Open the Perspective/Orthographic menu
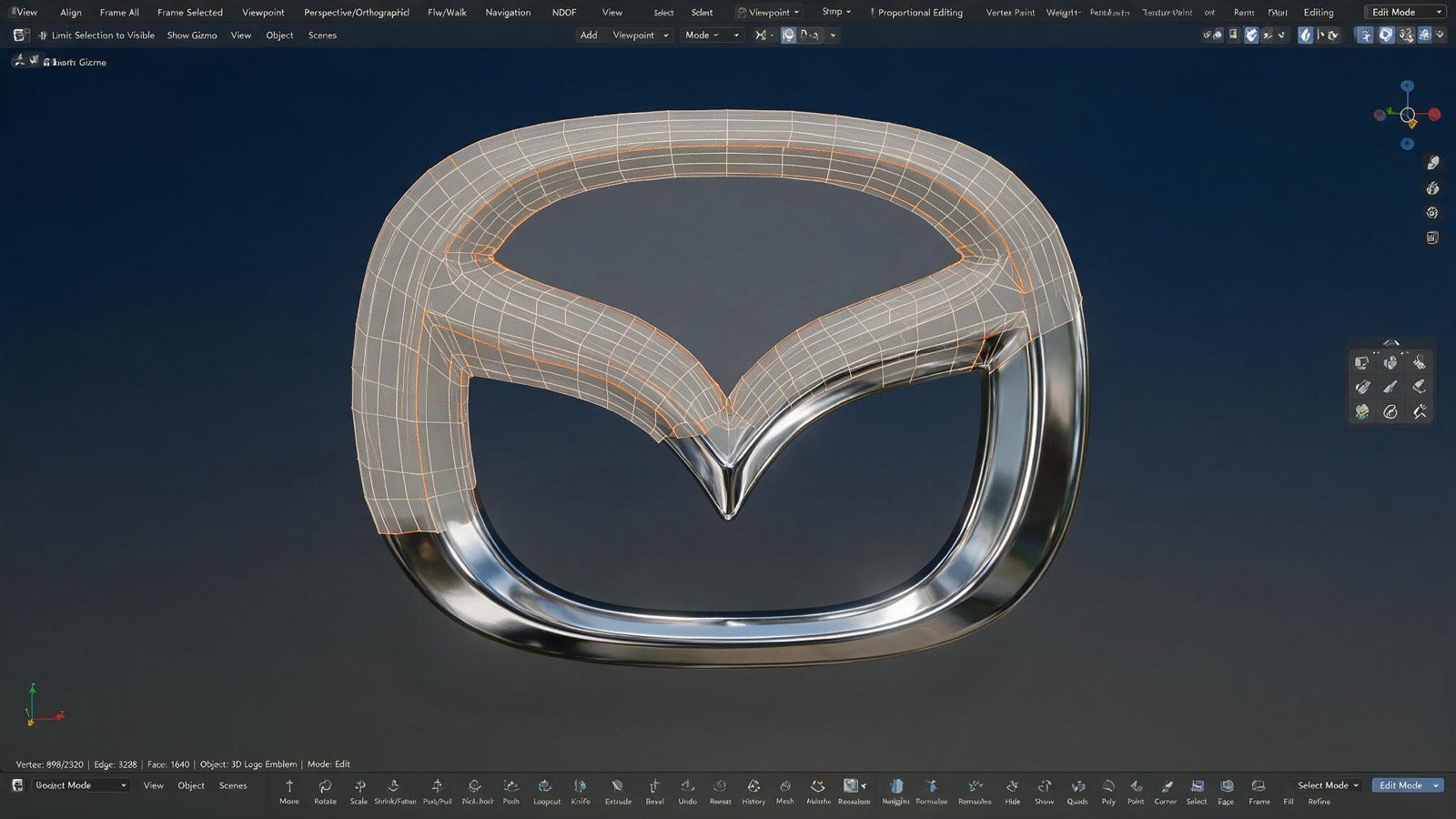This screenshot has width=1456, height=819. (356, 13)
